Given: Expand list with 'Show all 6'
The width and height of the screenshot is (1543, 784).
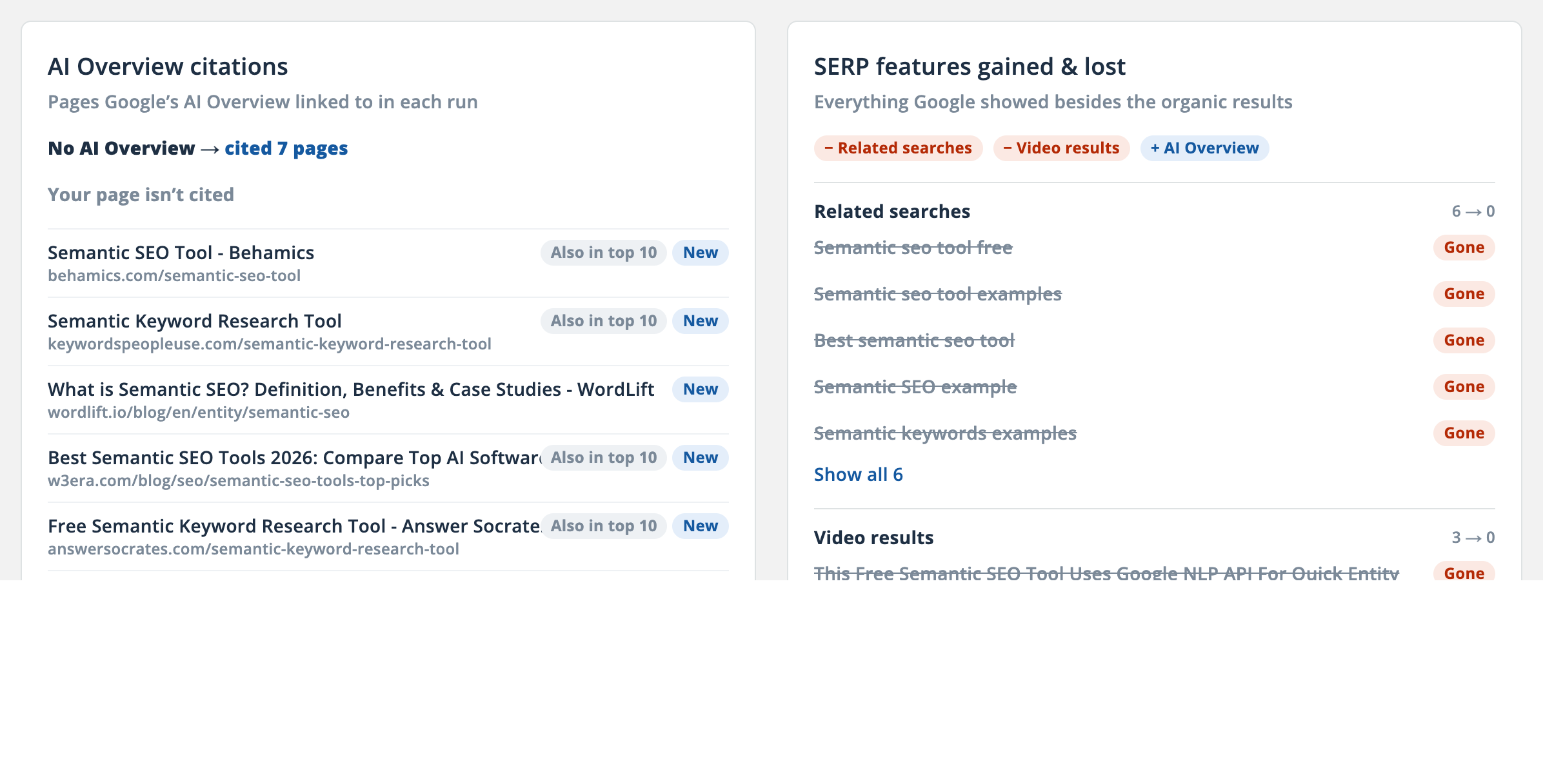Looking at the screenshot, I should (858, 475).
